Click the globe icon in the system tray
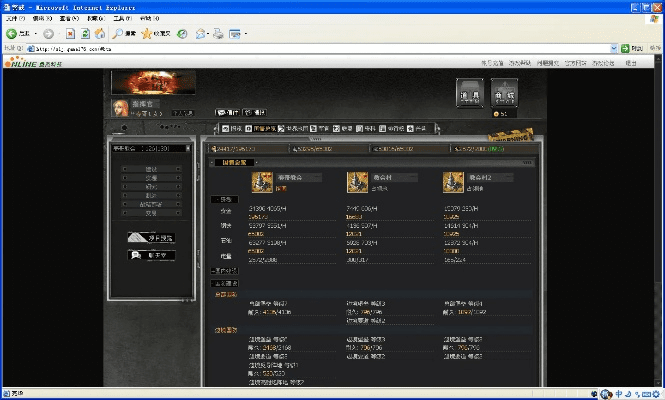This screenshot has width=665, height=400. coord(606,394)
